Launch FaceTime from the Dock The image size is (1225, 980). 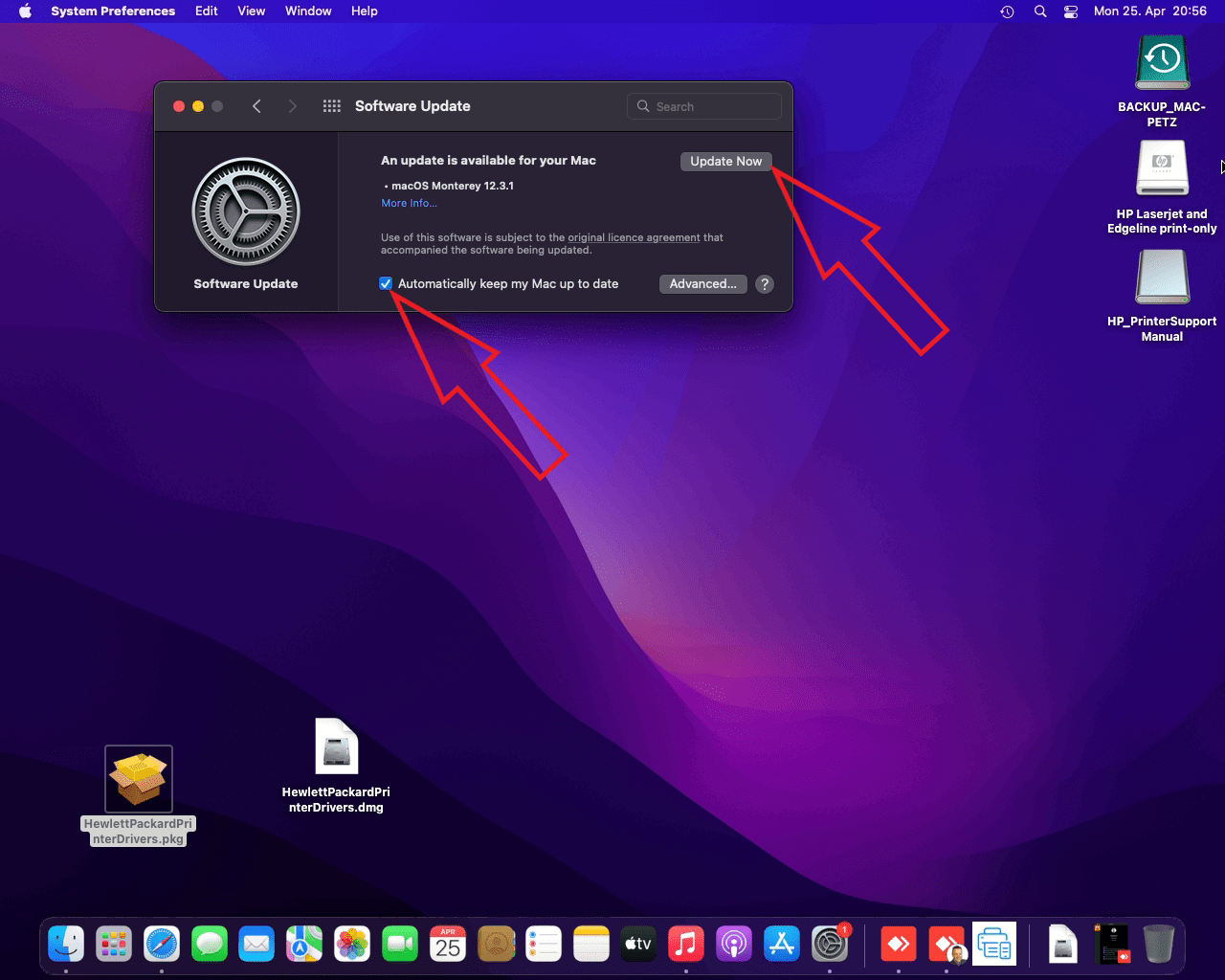[400, 945]
